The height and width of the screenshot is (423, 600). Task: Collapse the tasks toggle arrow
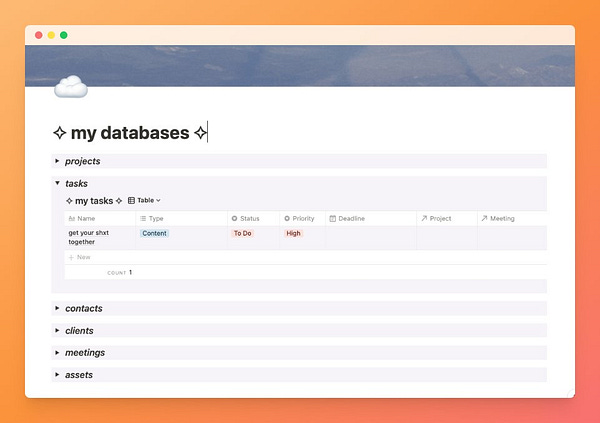pyautogui.click(x=57, y=183)
